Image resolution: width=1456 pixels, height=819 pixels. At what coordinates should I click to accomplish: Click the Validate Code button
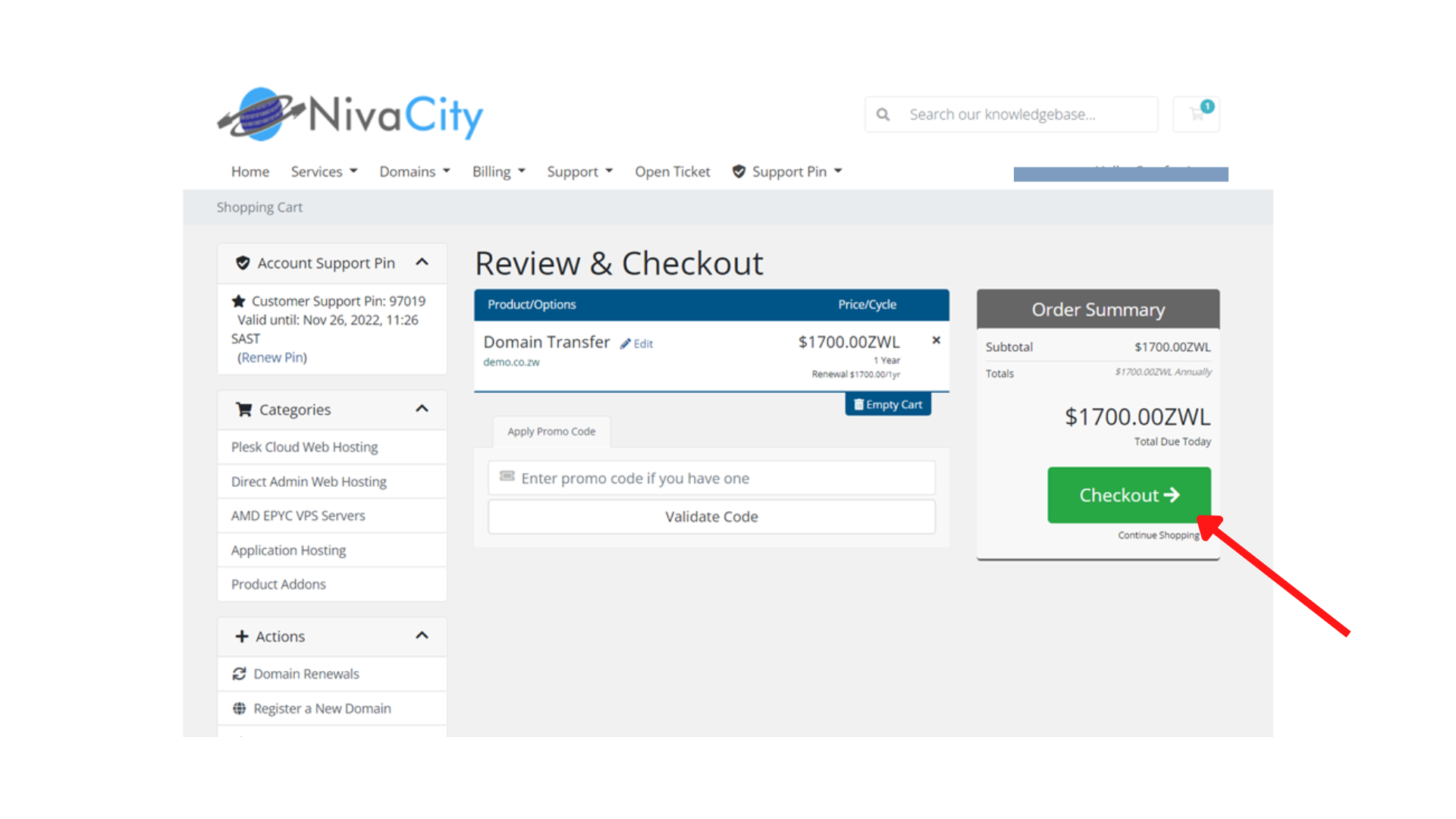point(711,516)
